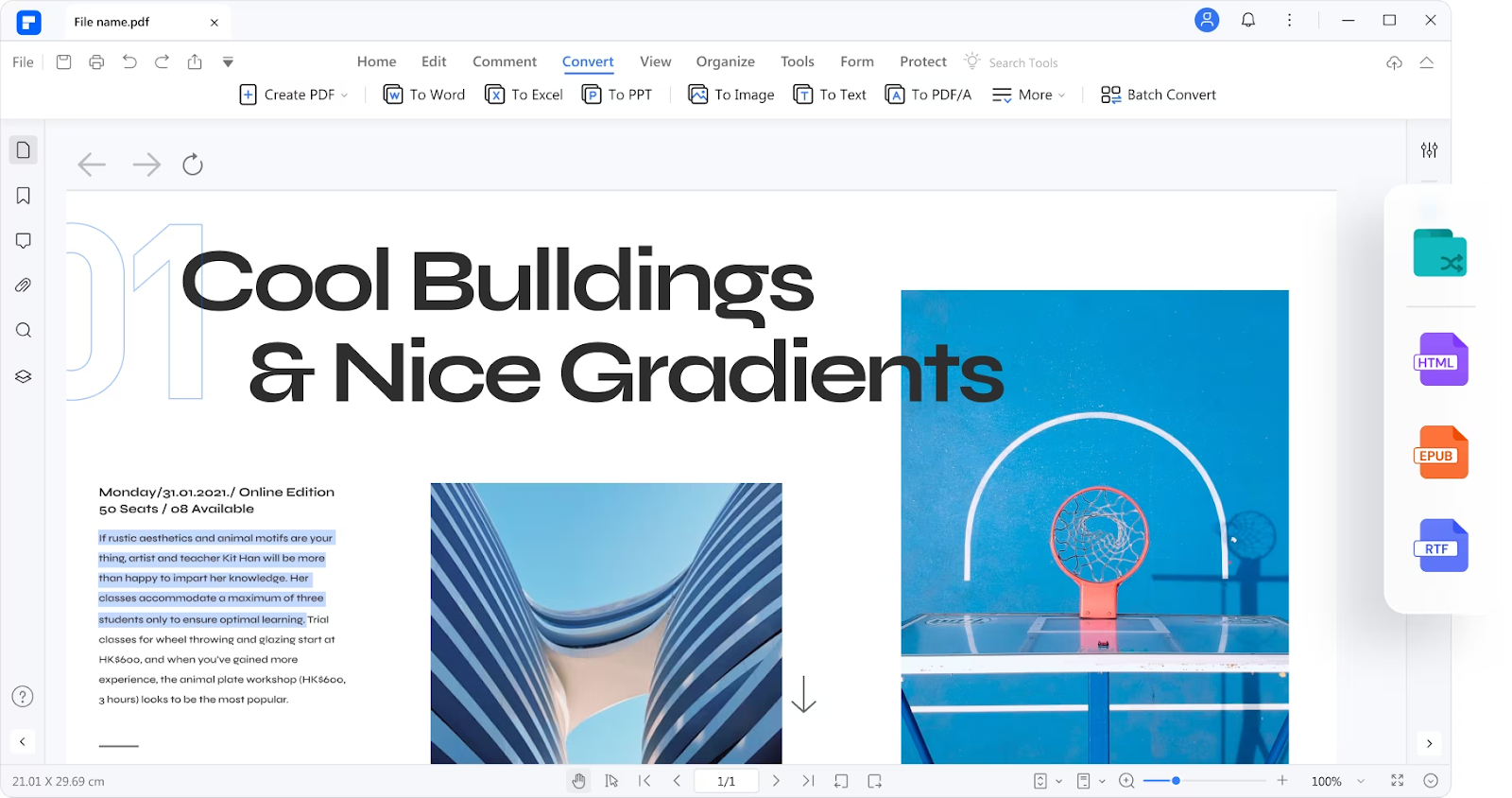Convert the PDF To PPT
This screenshot has height=798, width=1512.
617,95
